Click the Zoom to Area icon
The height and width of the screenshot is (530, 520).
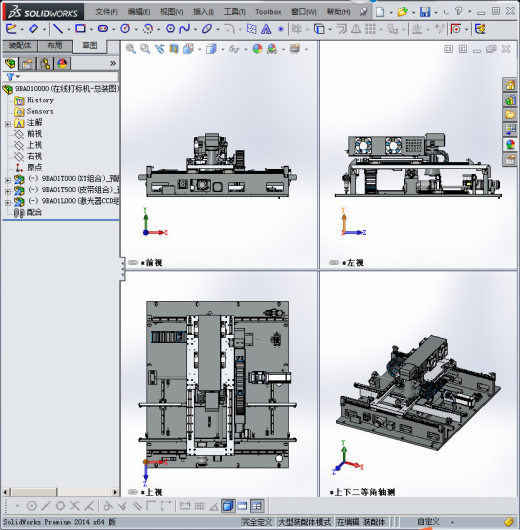pyautogui.click(x=145, y=49)
